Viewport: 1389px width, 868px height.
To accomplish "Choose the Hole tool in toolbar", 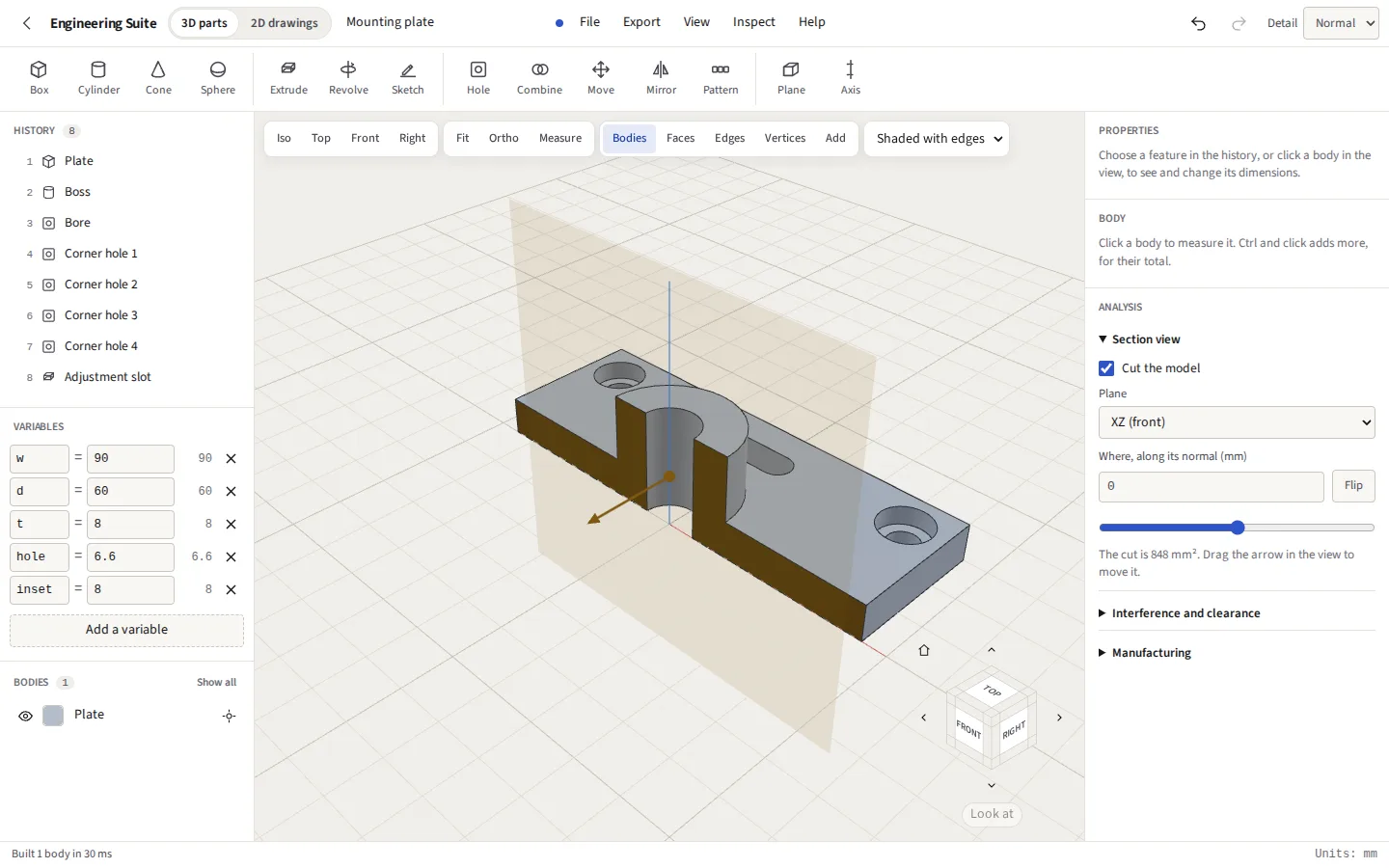I will (x=478, y=78).
